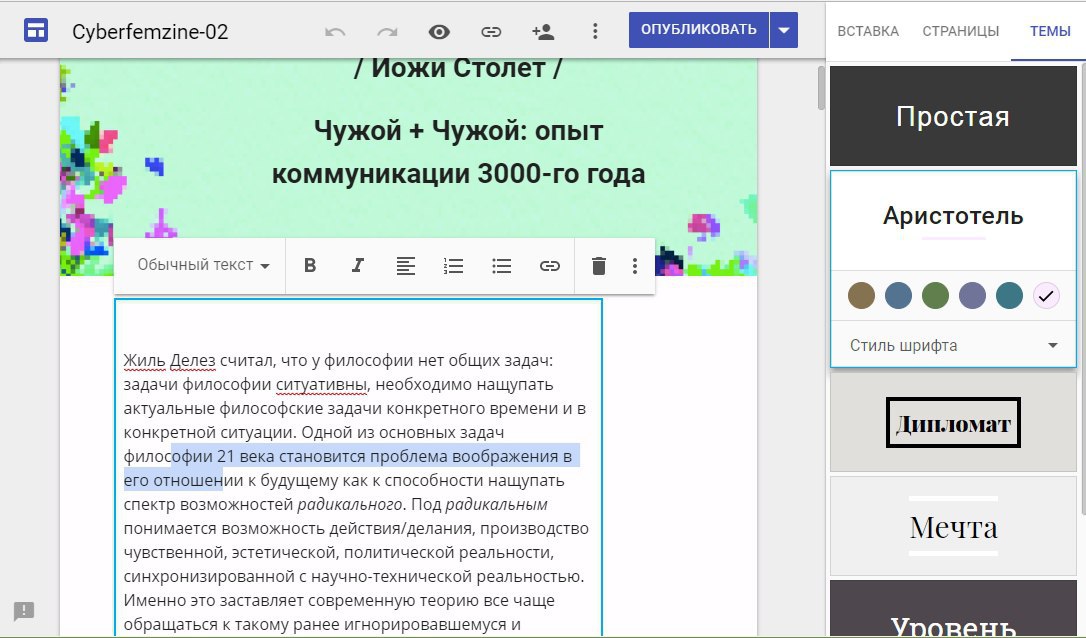Click the italic word радикального in text

pyautogui.click(x=350, y=504)
